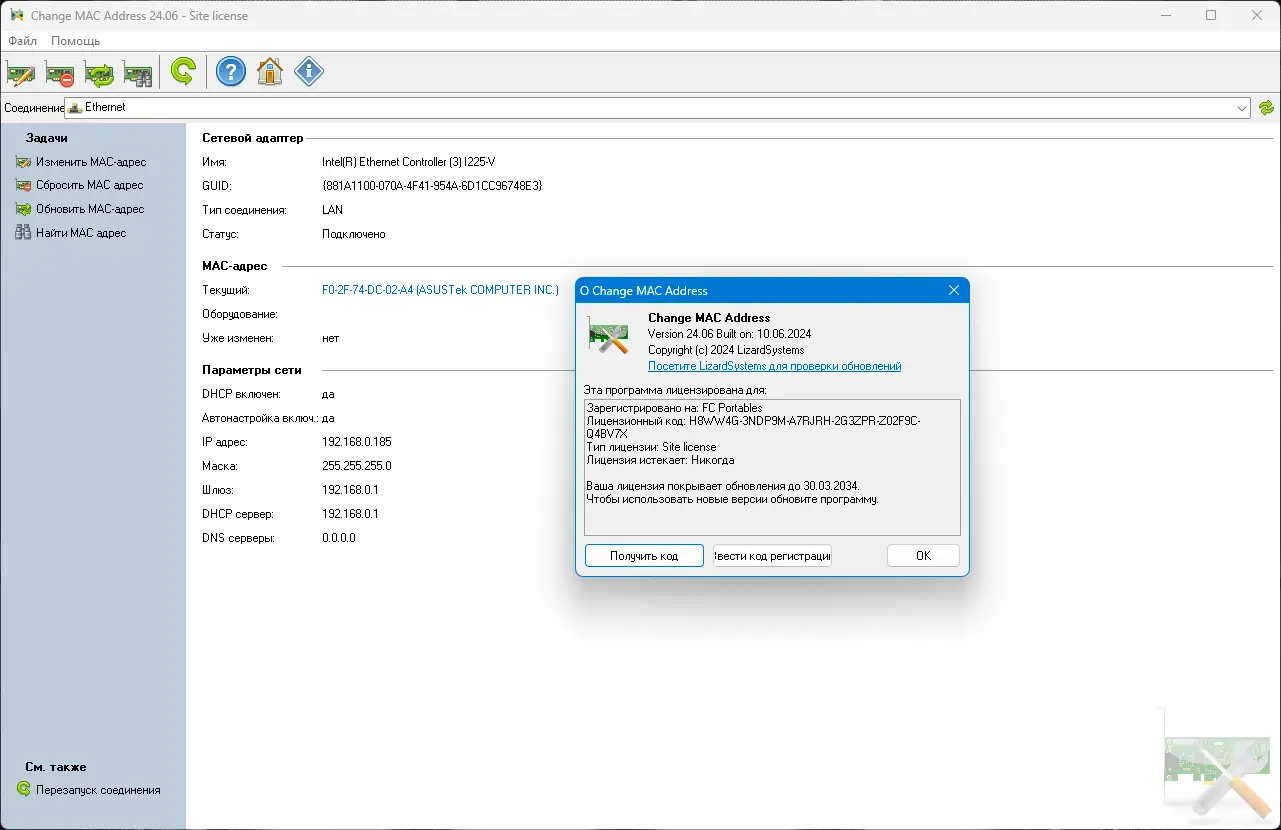Confirm the About dialog with OK
1281x830 pixels.
point(923,556)
